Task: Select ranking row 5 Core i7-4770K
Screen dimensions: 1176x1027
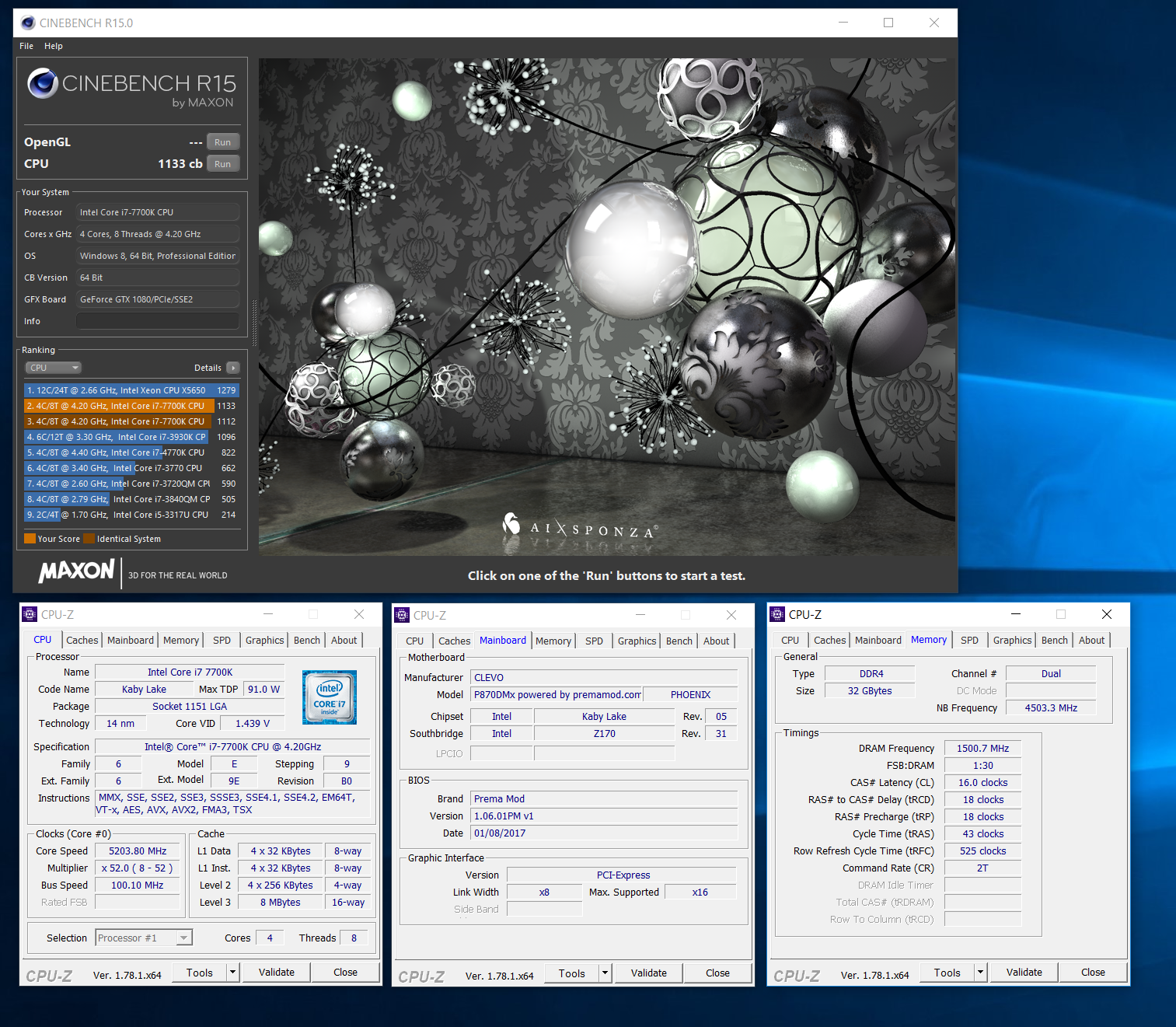Action: [x=131, y=452]
